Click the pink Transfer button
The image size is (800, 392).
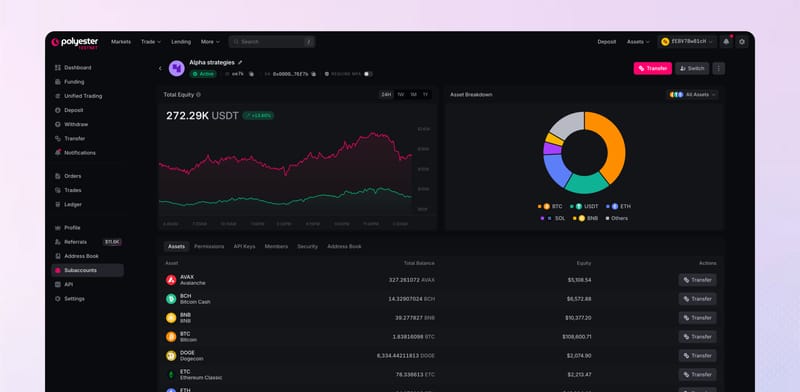(x=653, y=68)
